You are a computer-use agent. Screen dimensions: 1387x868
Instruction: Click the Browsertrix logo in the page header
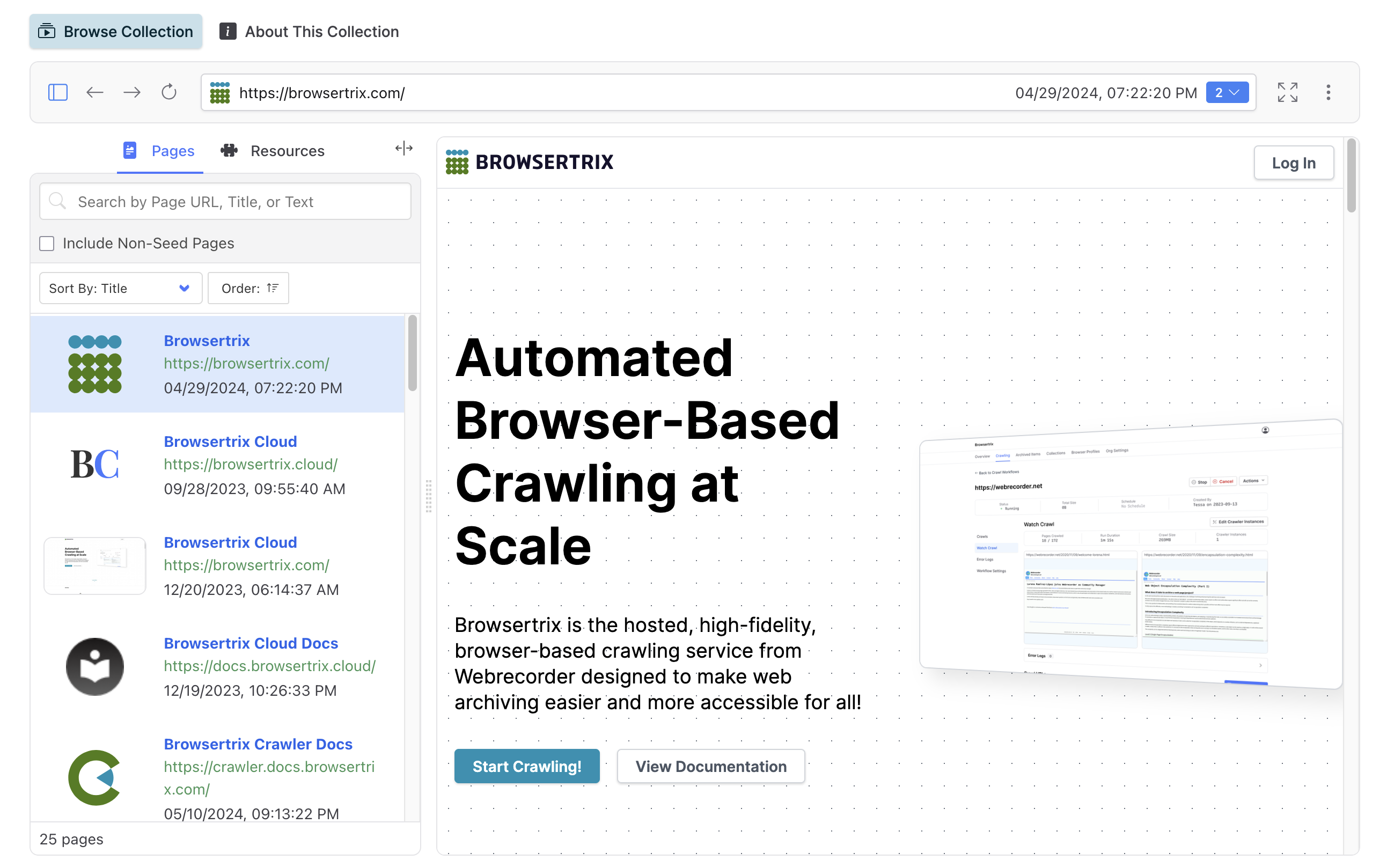(457, 162)
